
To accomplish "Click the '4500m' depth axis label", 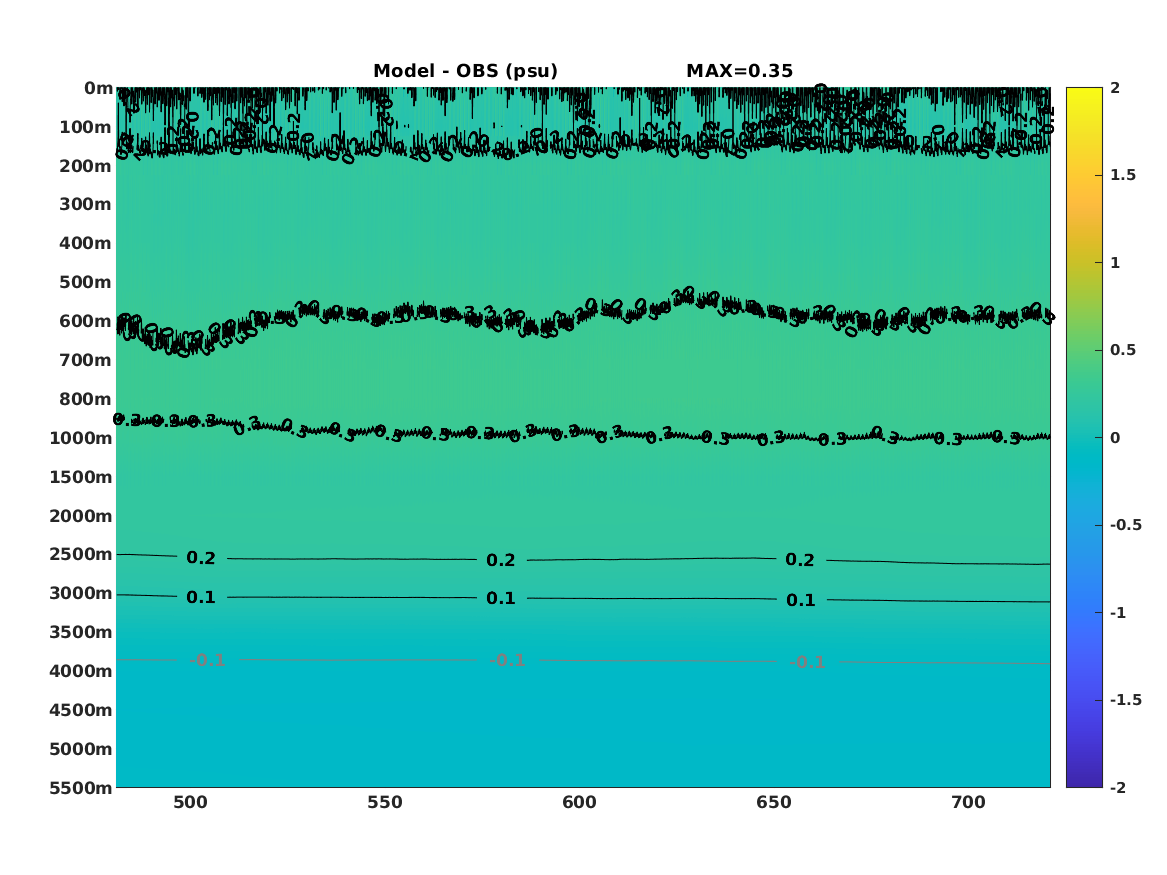I will [81, 710].
